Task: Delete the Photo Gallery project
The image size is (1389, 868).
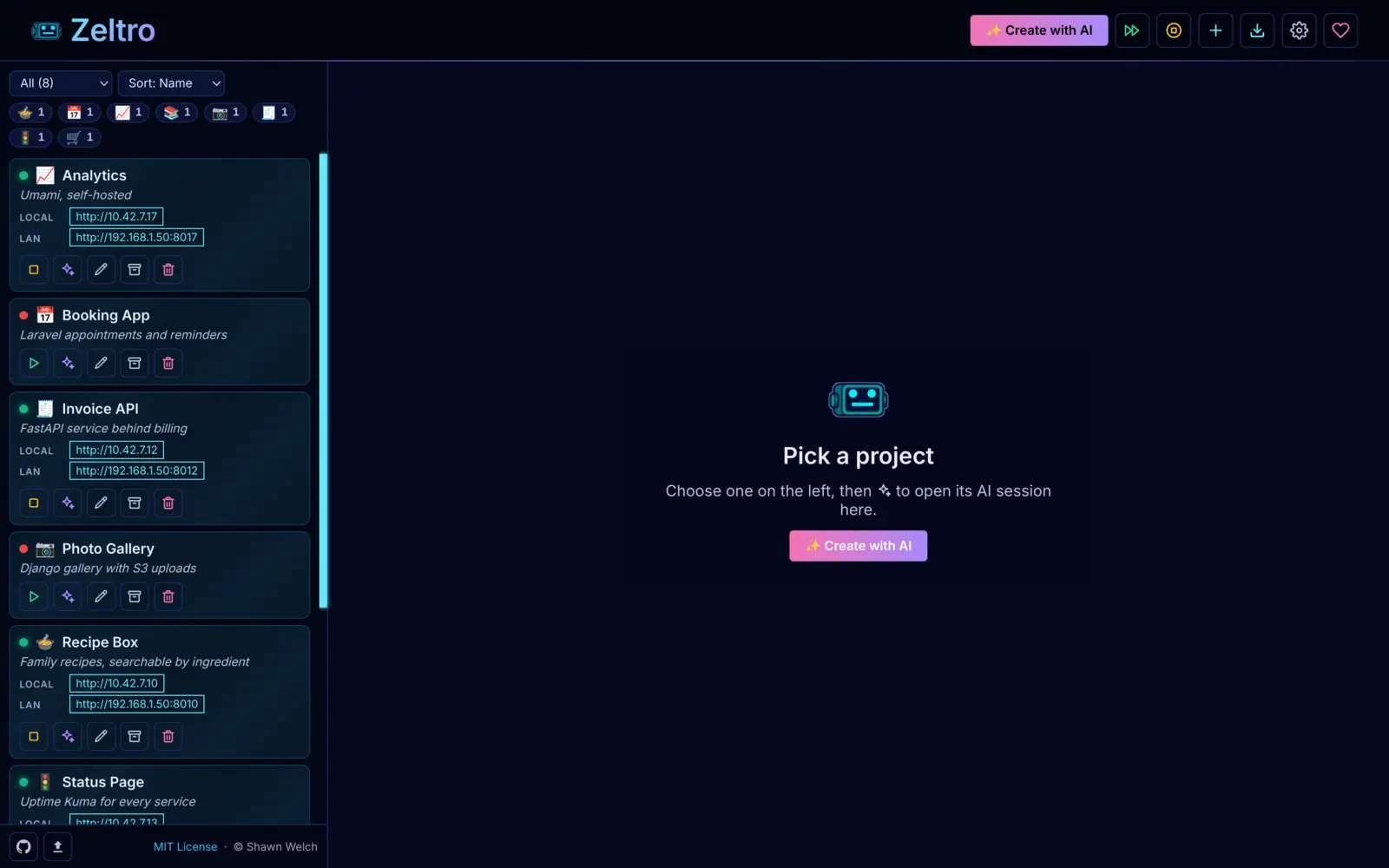Action: point(168,597)
